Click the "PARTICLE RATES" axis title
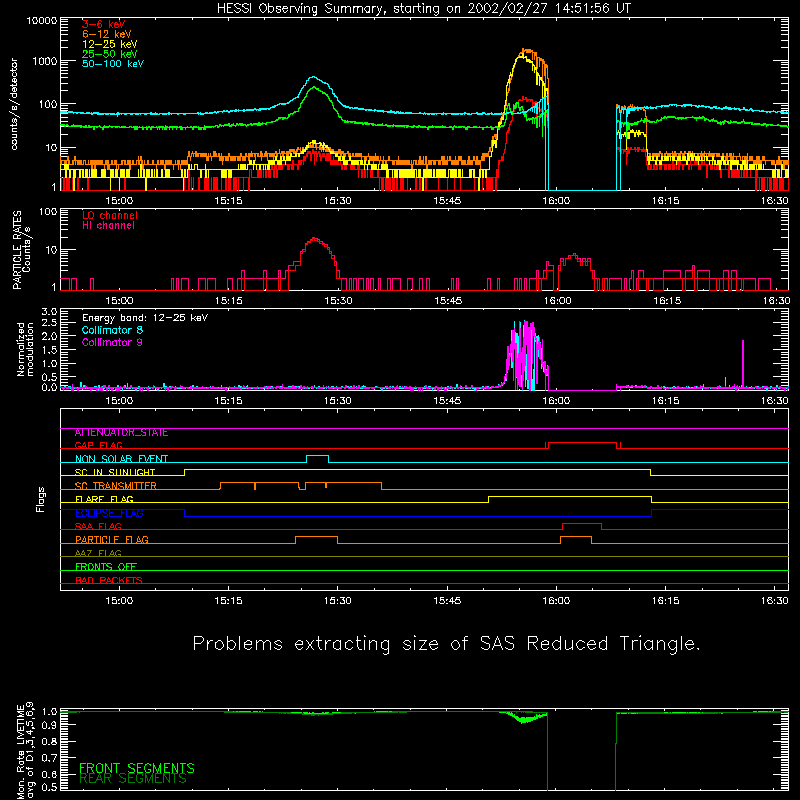Screen dimensions: 800x800 pos(17,250)
